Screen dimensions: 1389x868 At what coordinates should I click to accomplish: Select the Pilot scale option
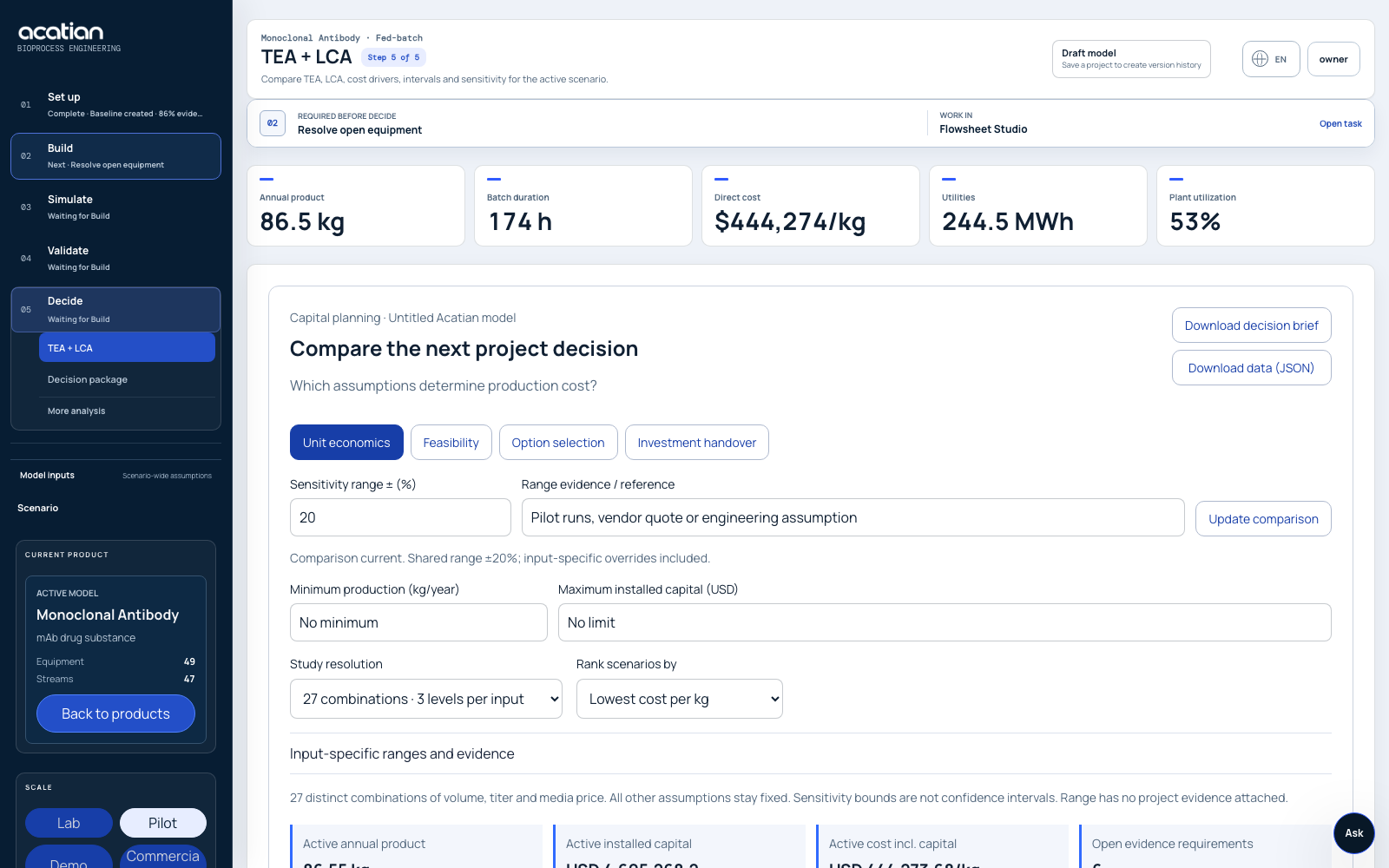[x=162, y=823]
